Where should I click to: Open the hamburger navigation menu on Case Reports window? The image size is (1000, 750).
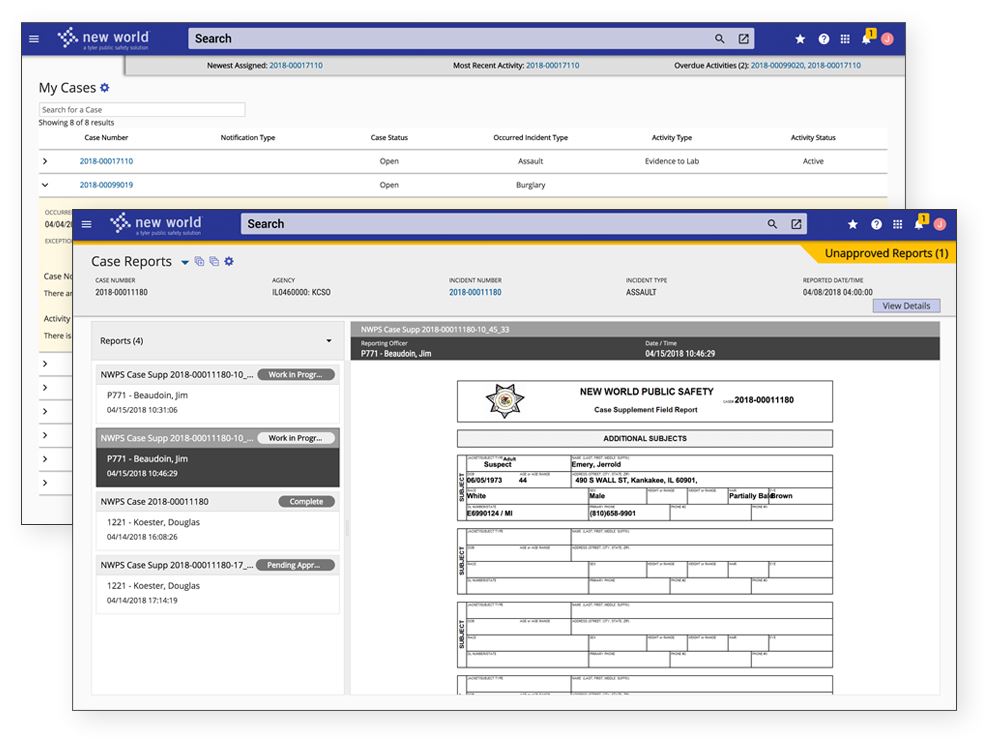87,224
